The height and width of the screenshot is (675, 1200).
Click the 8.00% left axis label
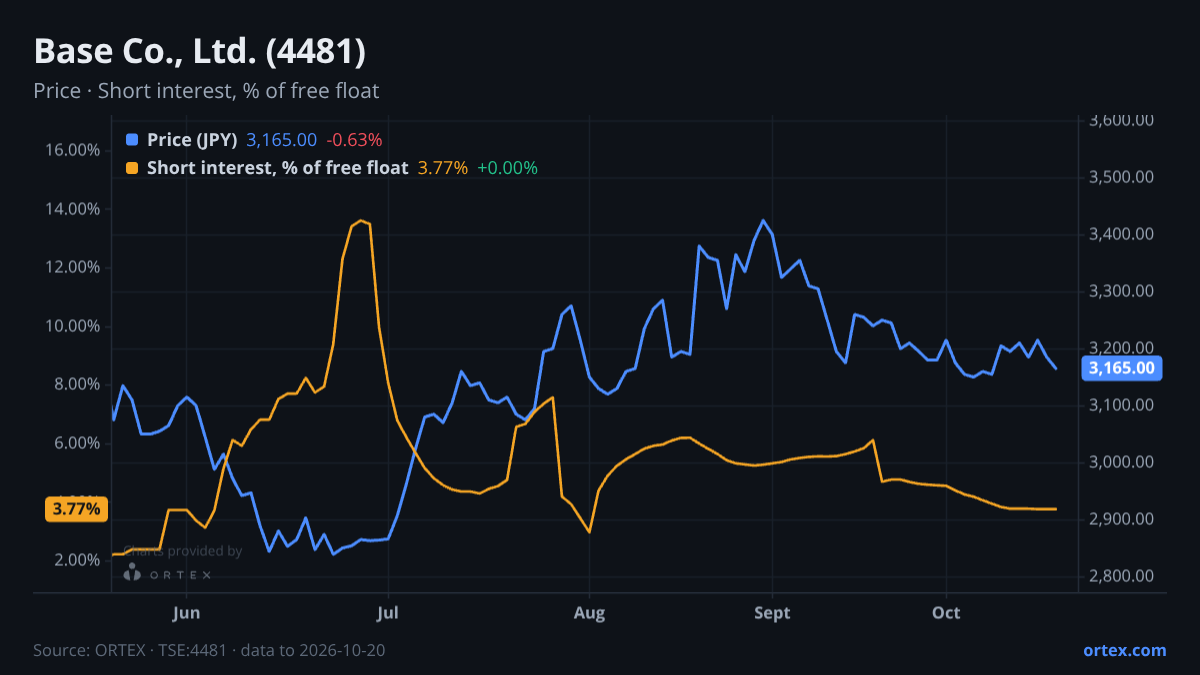click(76, 384)
